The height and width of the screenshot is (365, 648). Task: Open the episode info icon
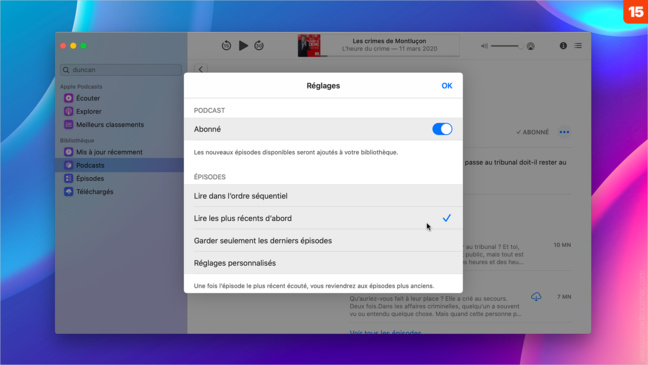coord(563,45)
